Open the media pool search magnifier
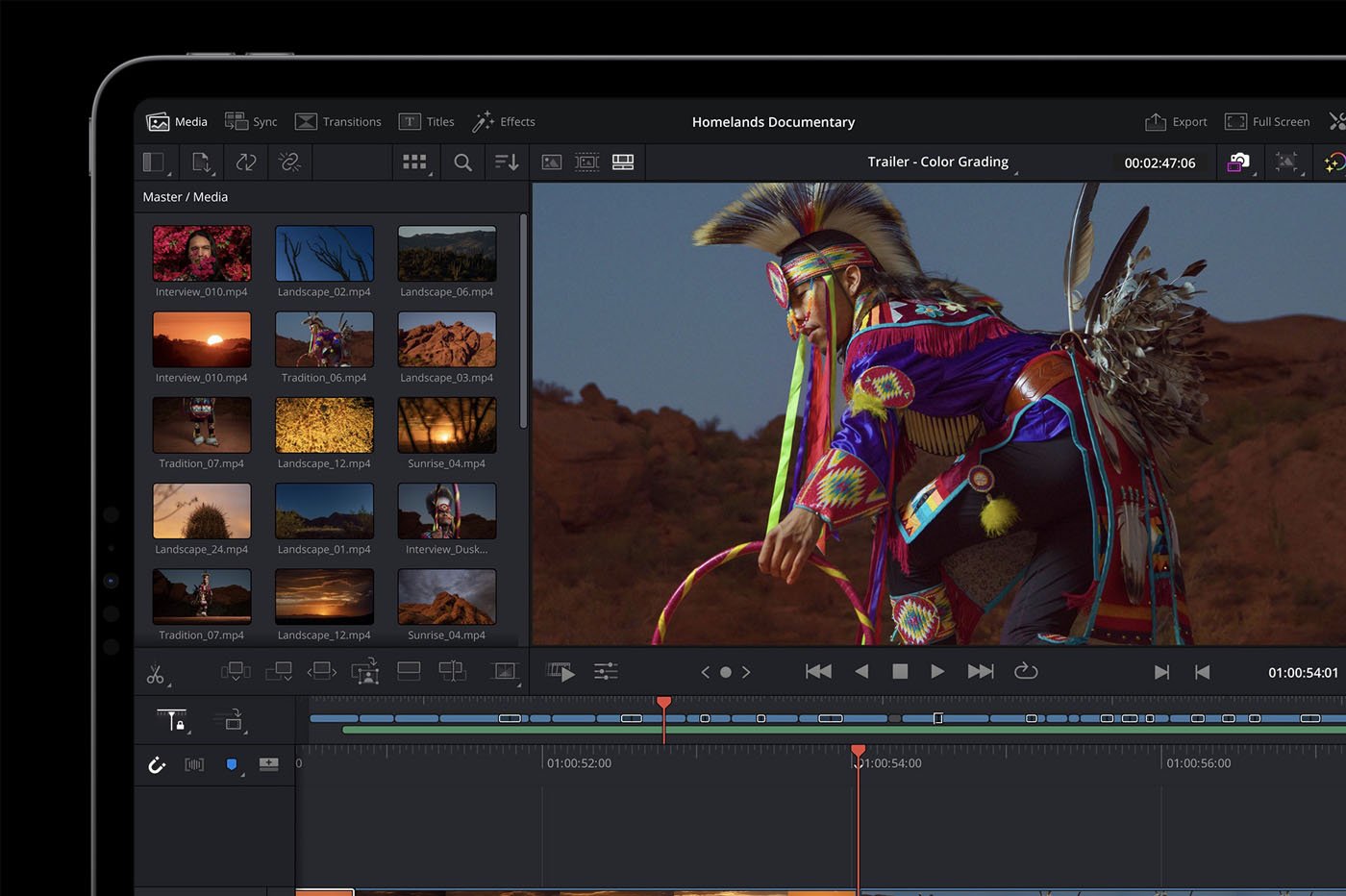 [462, 162]
